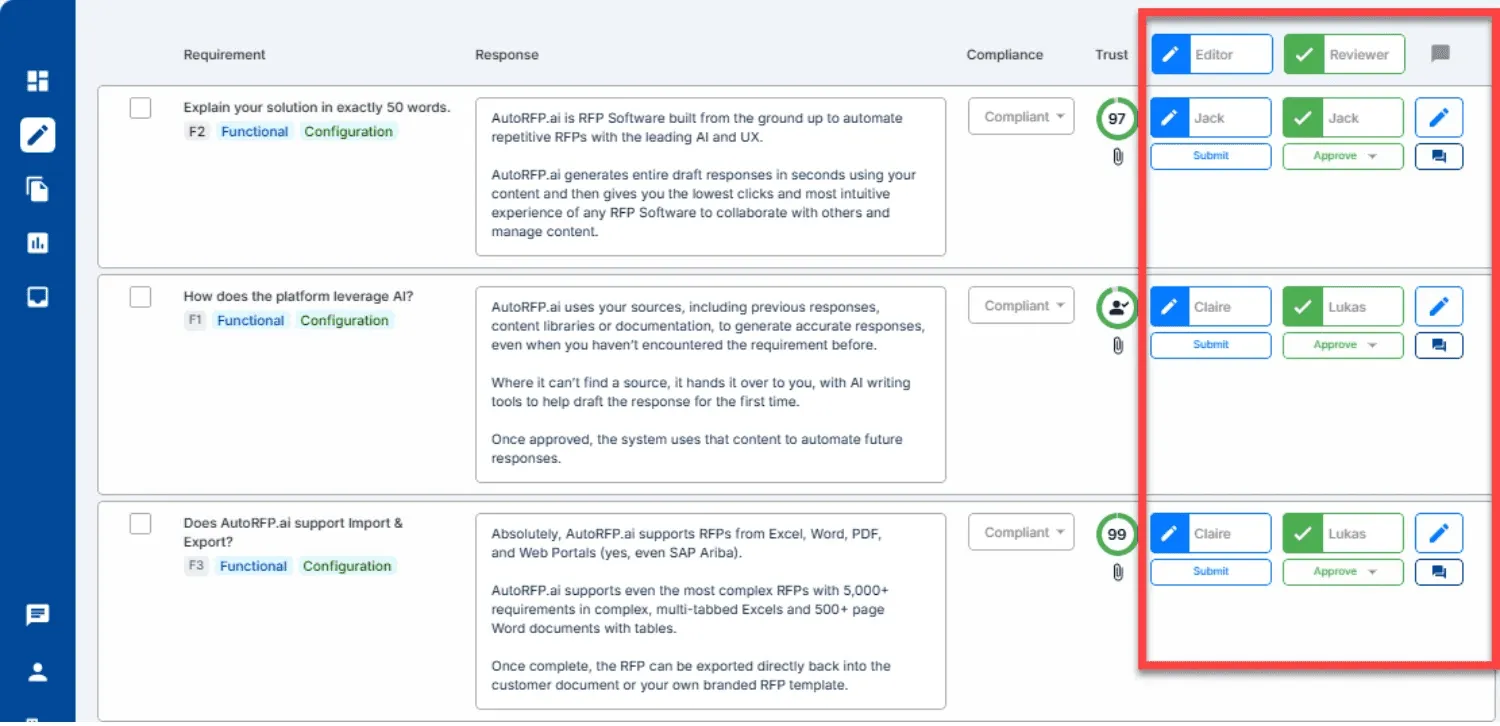Click Functional tag next to F1
Image resolution: width=1500 pixels, height=726 pixels.
pyautogui.click(x=250, y=321)
